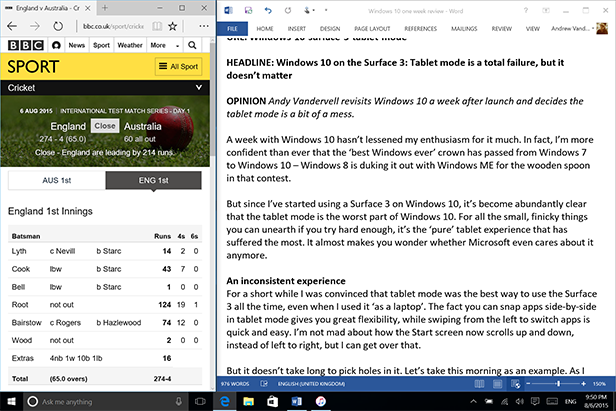
Task: Click the Word zoom slider handle
Action: pyautogui.click(x=558, y=384)
